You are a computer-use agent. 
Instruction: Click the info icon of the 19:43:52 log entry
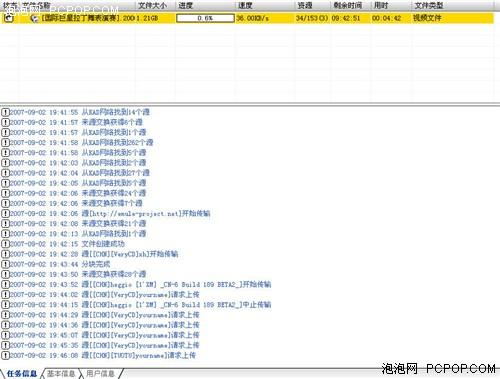pos(5,284)
